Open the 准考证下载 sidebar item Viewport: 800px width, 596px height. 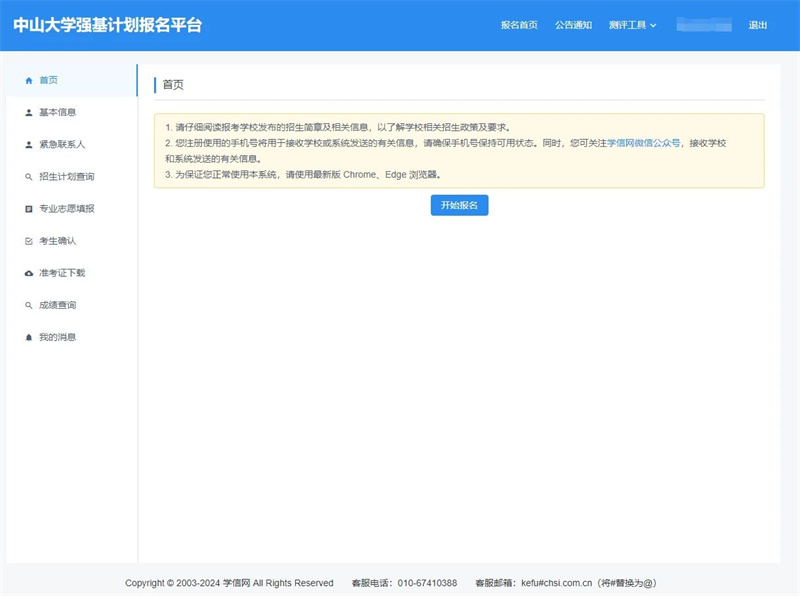(71, 273)
